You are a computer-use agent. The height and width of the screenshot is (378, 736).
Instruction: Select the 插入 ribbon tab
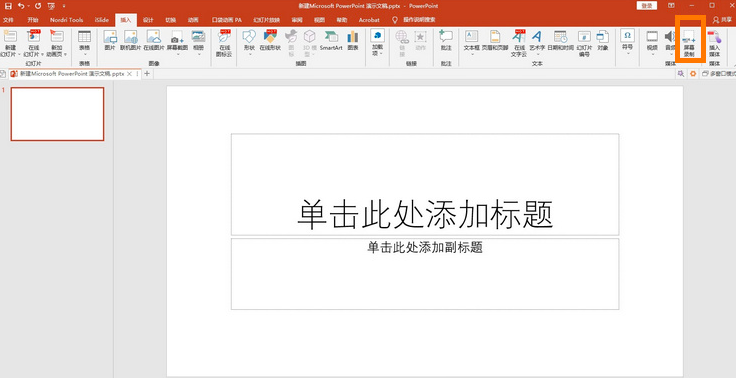pos(126,20)
